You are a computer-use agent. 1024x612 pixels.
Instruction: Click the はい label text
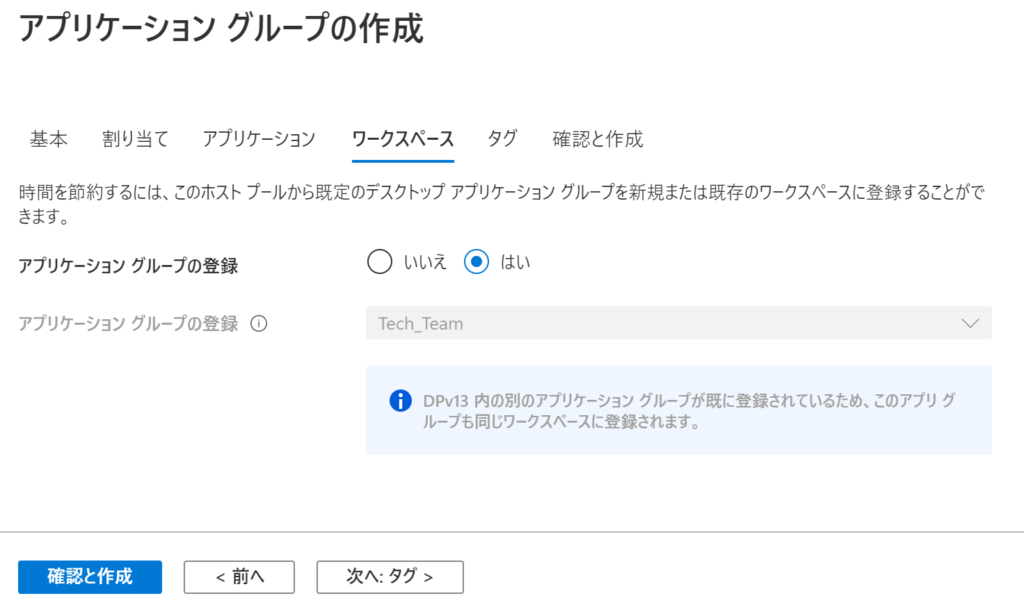(515, 262)
